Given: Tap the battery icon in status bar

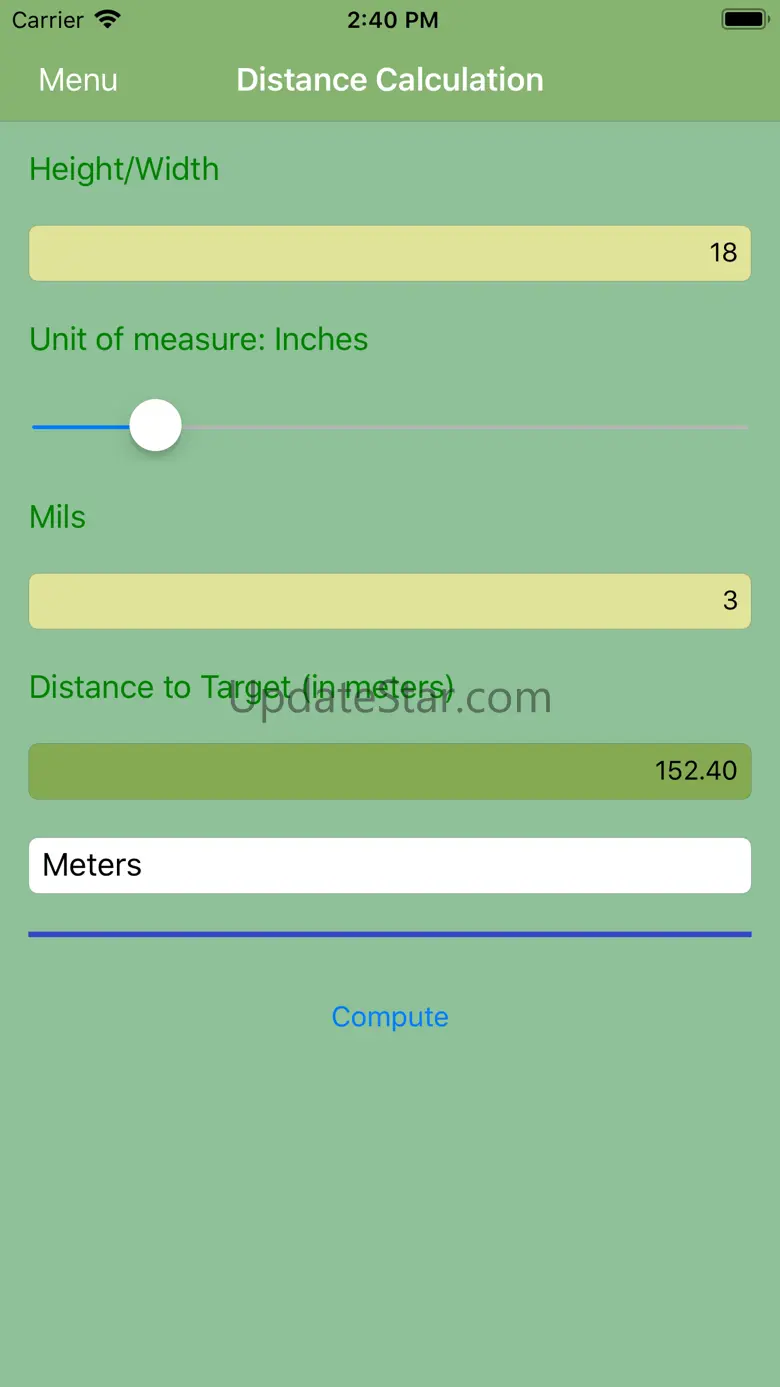Looking at the screenshot, I should (x=744, y=20).
